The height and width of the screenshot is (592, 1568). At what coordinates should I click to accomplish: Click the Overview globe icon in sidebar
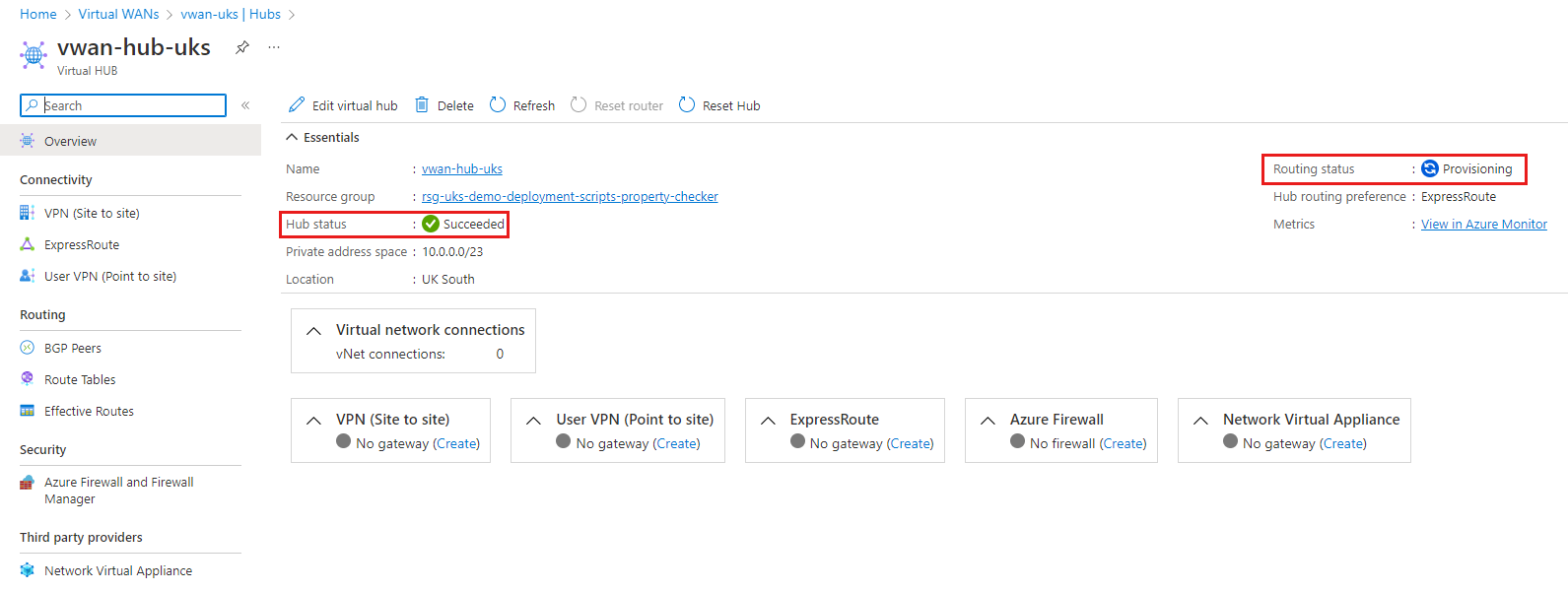tap(28, 141)
